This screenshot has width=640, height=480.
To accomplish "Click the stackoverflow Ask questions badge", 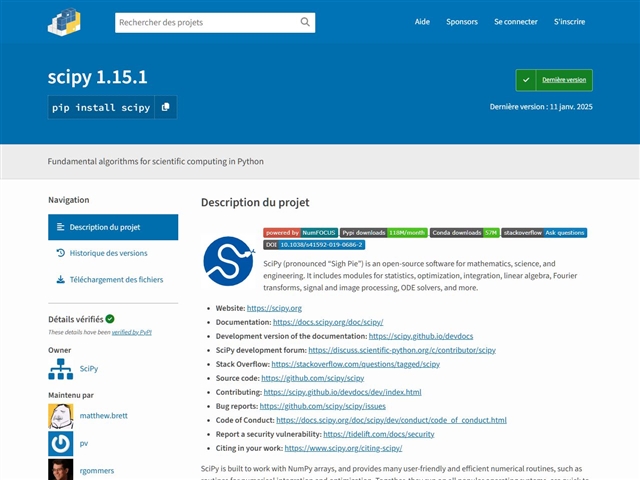I will pyautogui.click(x=544, y=232).
